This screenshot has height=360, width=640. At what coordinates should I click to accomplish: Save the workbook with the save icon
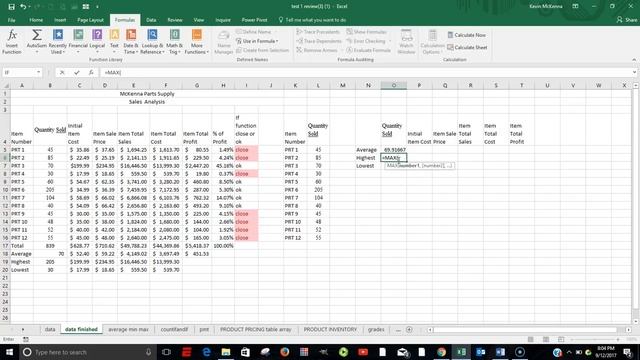click(11, 7)
